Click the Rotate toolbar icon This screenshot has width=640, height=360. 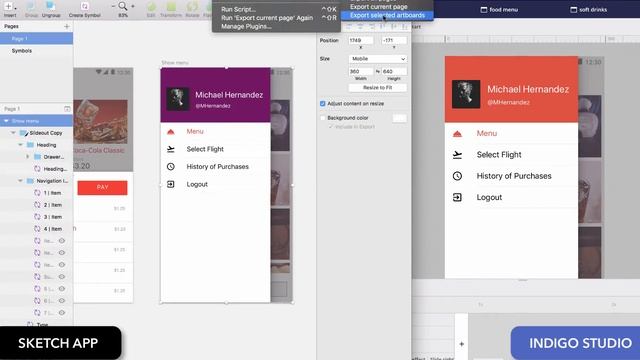192,7
